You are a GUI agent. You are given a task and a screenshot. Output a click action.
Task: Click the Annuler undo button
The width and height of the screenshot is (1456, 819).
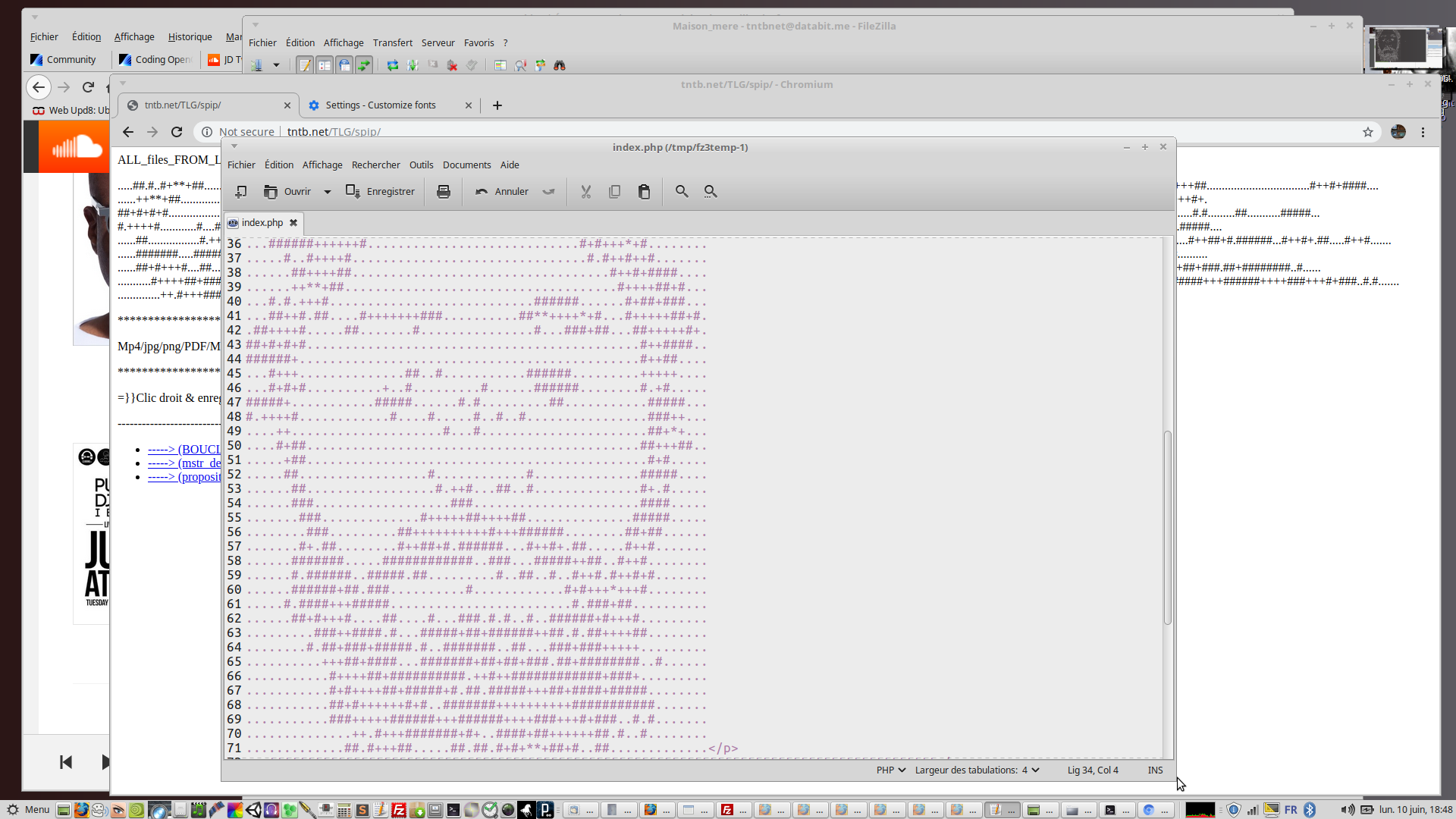(x=502, y=192)
